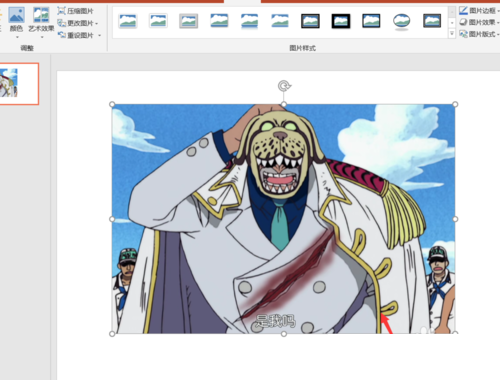Click the 重设图片 reset picture icon
The width and height of the screenshot is (500, 380).
click(x=61, y=35)
